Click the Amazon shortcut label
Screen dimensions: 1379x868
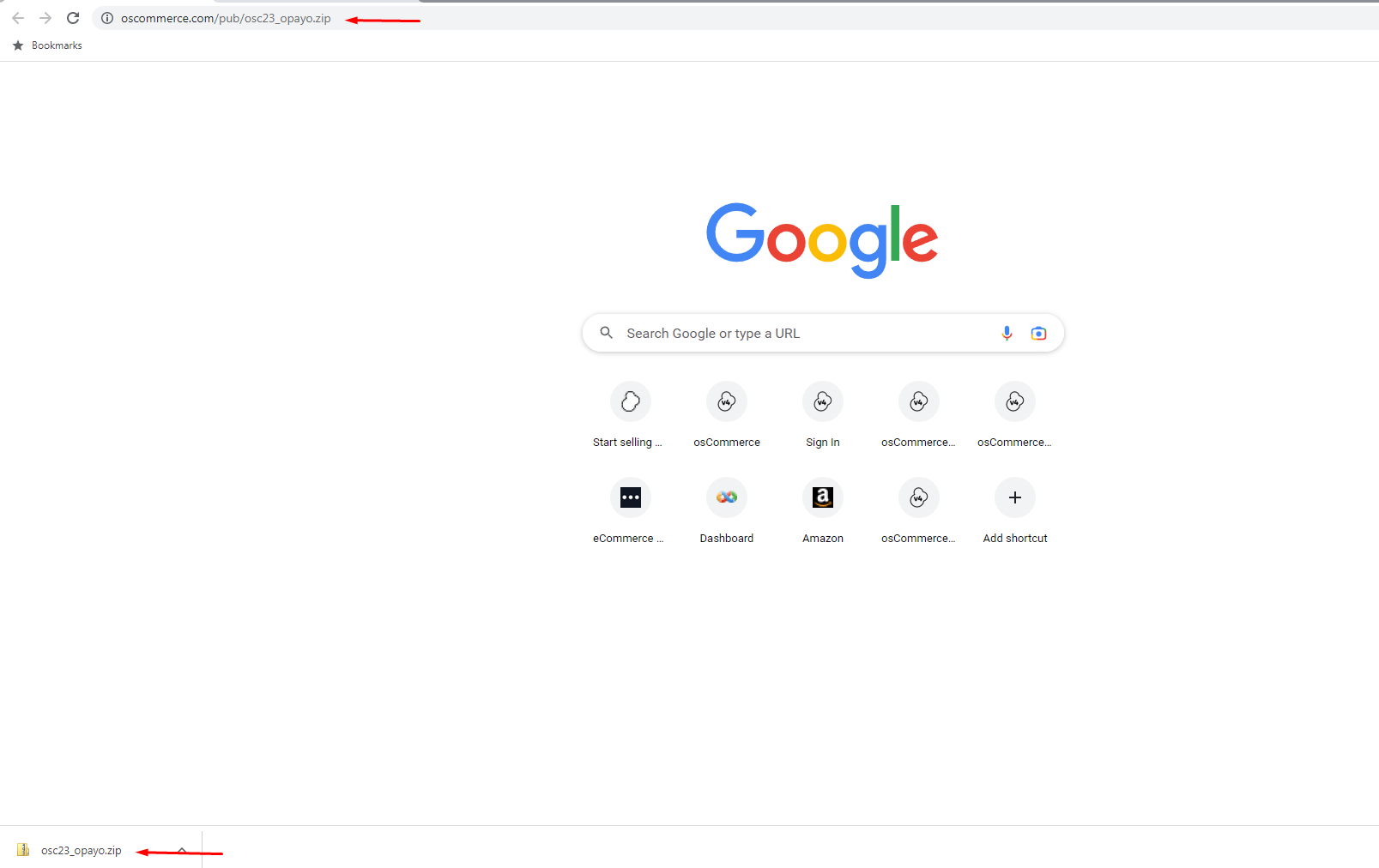[823, 539]
